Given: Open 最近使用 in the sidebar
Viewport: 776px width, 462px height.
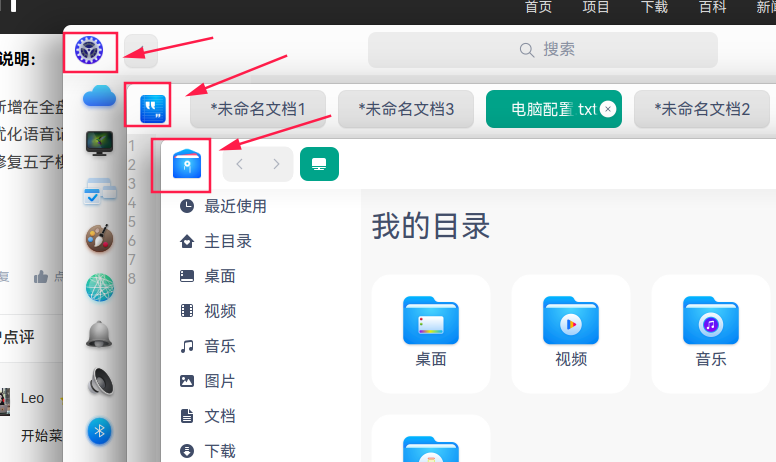Looking at the screenshot, I should click(x=223, y=206).
